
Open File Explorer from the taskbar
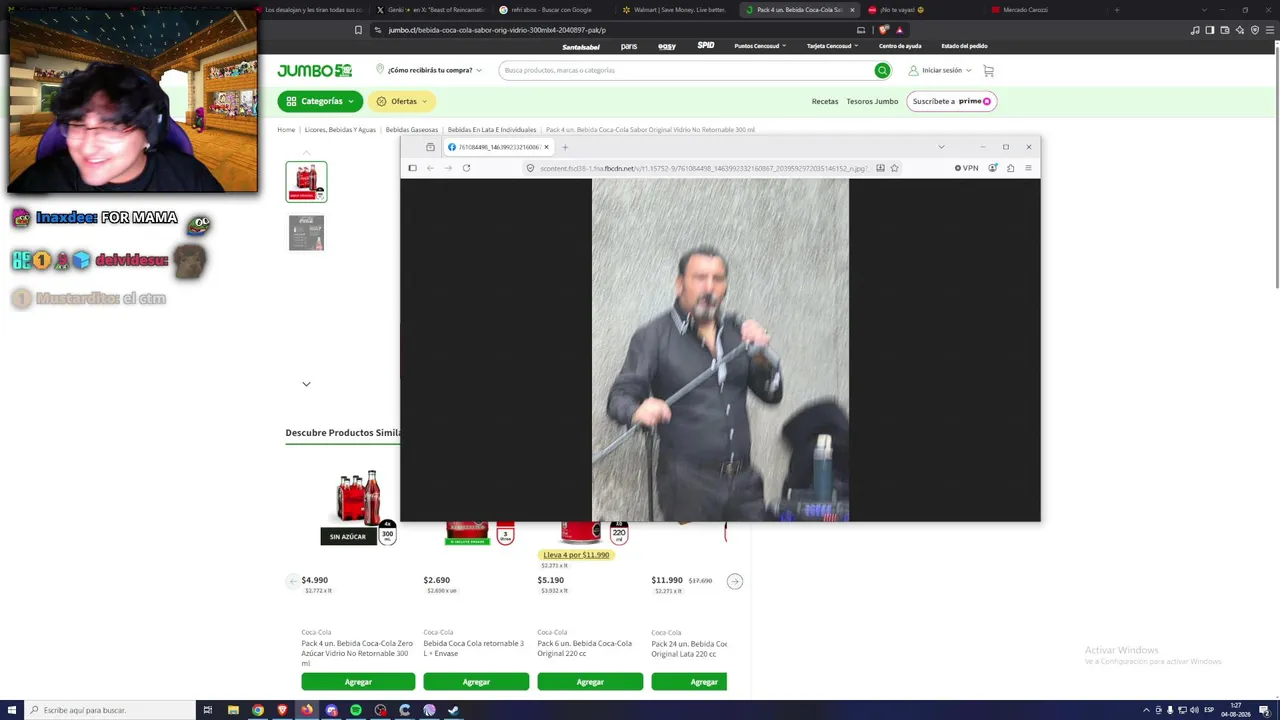(x=233, y=710)
